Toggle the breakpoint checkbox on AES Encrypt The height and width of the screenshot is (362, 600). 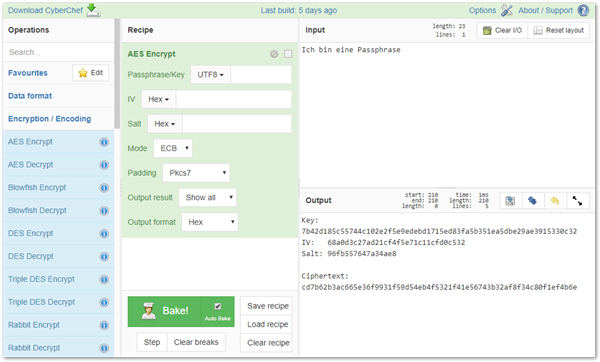(x=288, y=54)
